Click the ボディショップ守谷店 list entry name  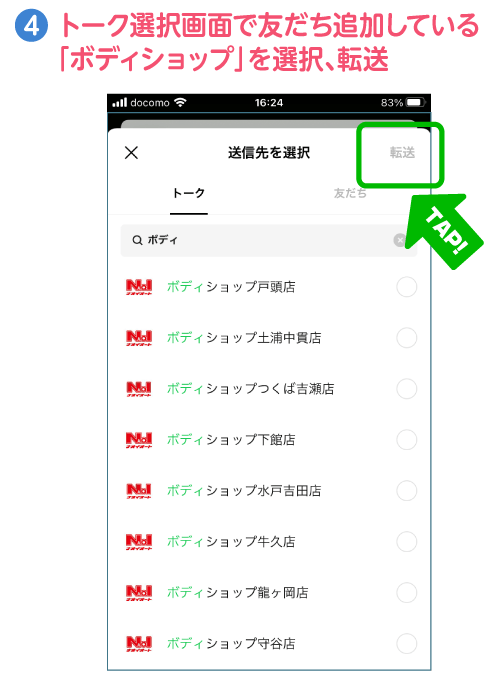[231, 644]
